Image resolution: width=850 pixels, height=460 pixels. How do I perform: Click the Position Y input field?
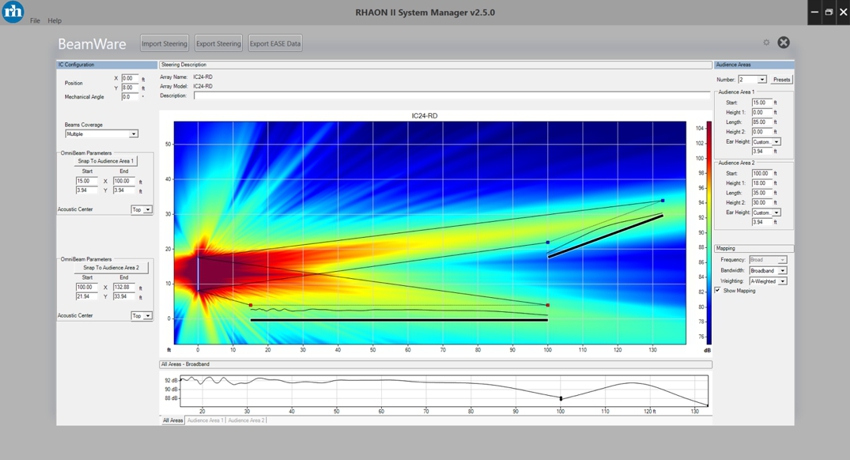(130, 88)
